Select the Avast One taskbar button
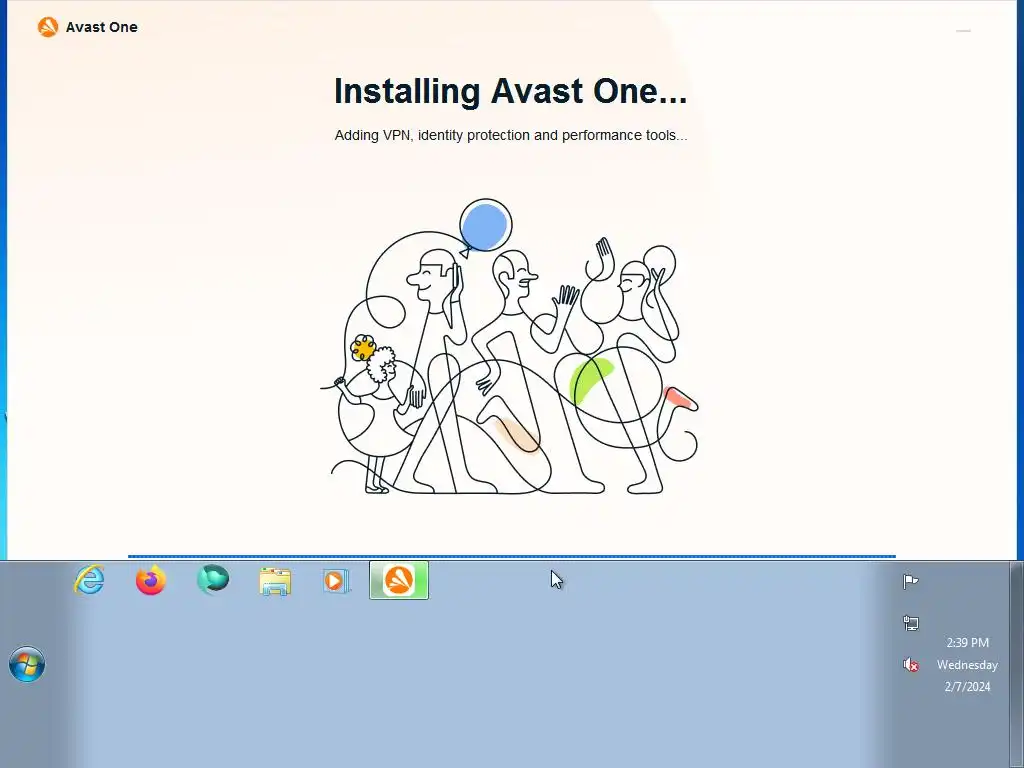 tap(399, 580)
